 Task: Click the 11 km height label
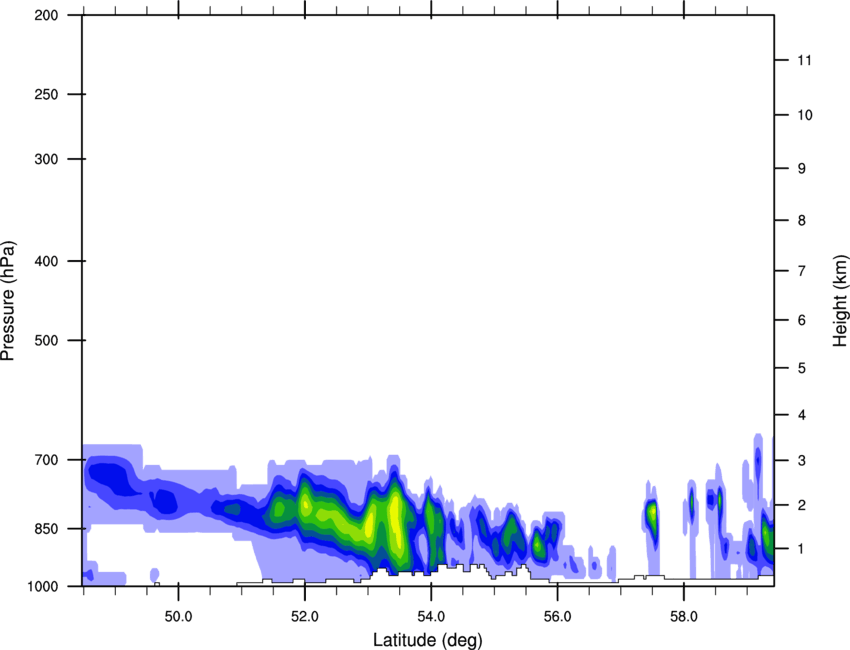pos(804,60)
